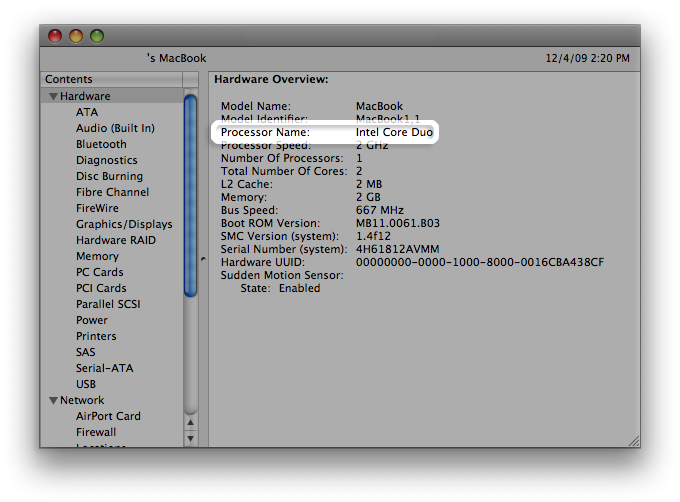Click the date 12/4/09 2:20 PM
680x502 pixels.
(x=587, y=59)
